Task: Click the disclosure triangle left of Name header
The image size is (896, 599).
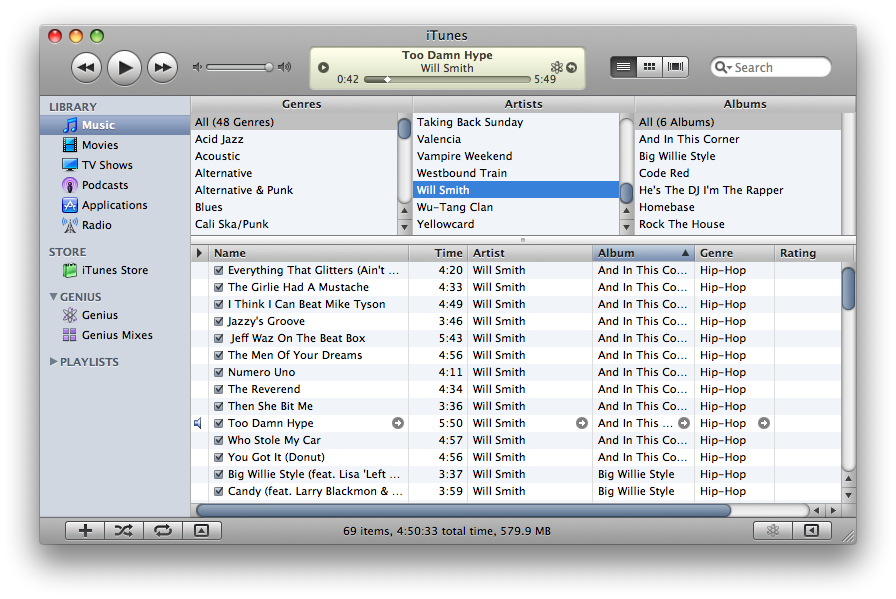Action: click(x=199, y=253)
